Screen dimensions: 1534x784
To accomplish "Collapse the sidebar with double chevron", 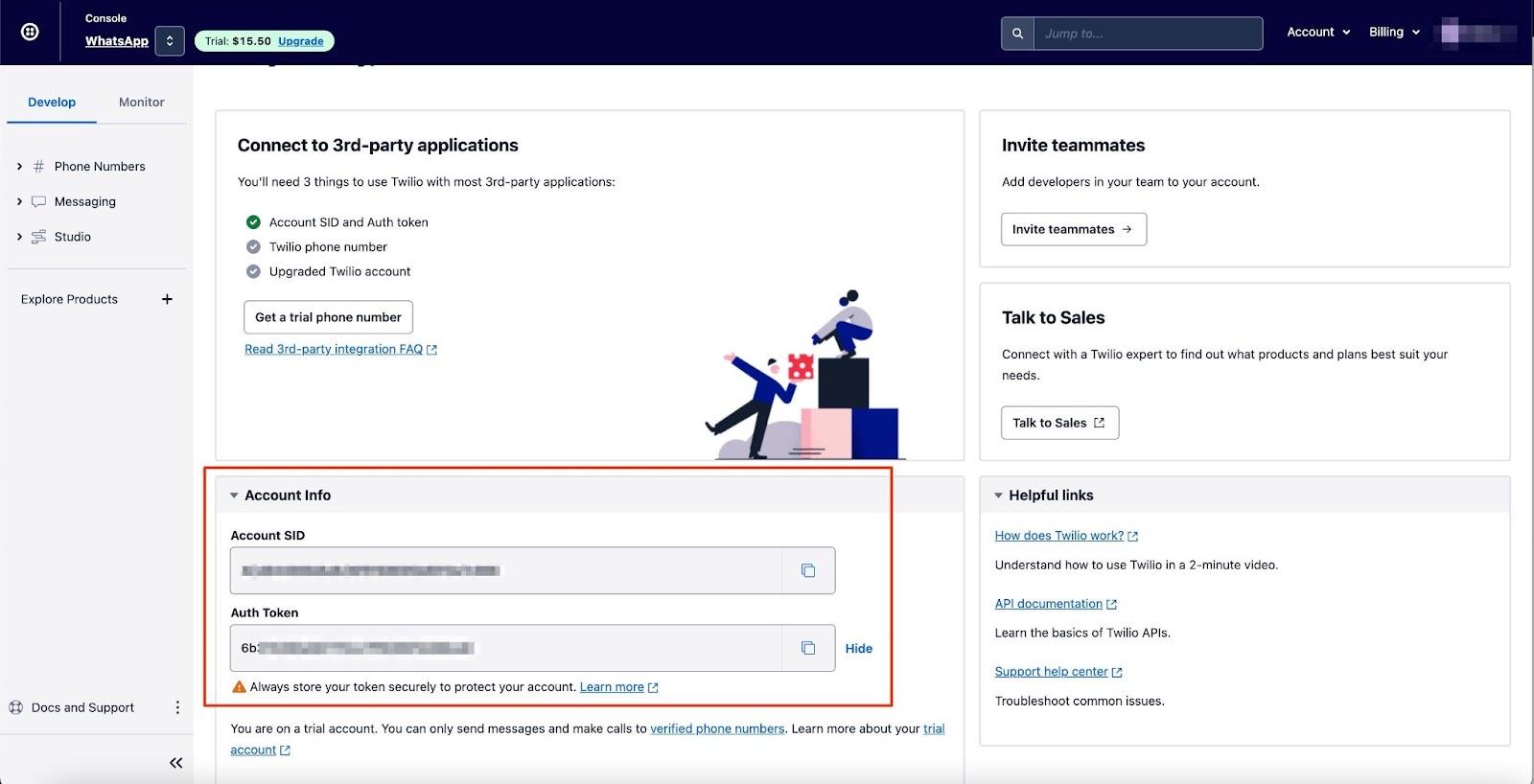I will point(175,763).
